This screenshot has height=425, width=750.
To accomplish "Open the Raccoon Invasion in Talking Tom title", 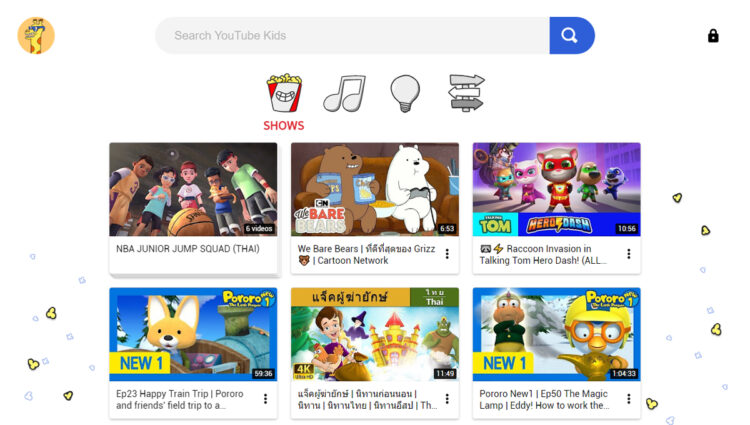I will [543, 255].
